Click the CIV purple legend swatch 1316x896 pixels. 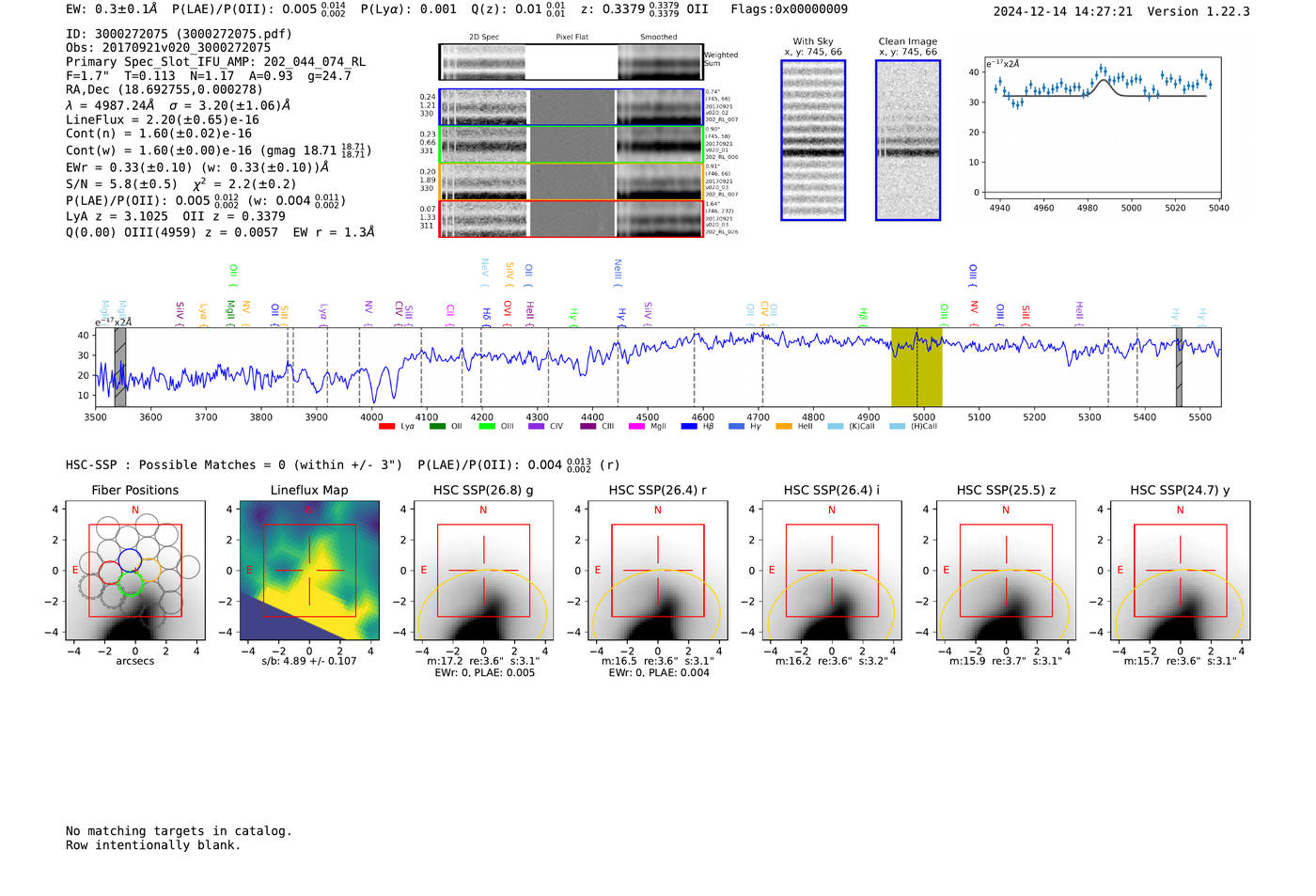537,427
